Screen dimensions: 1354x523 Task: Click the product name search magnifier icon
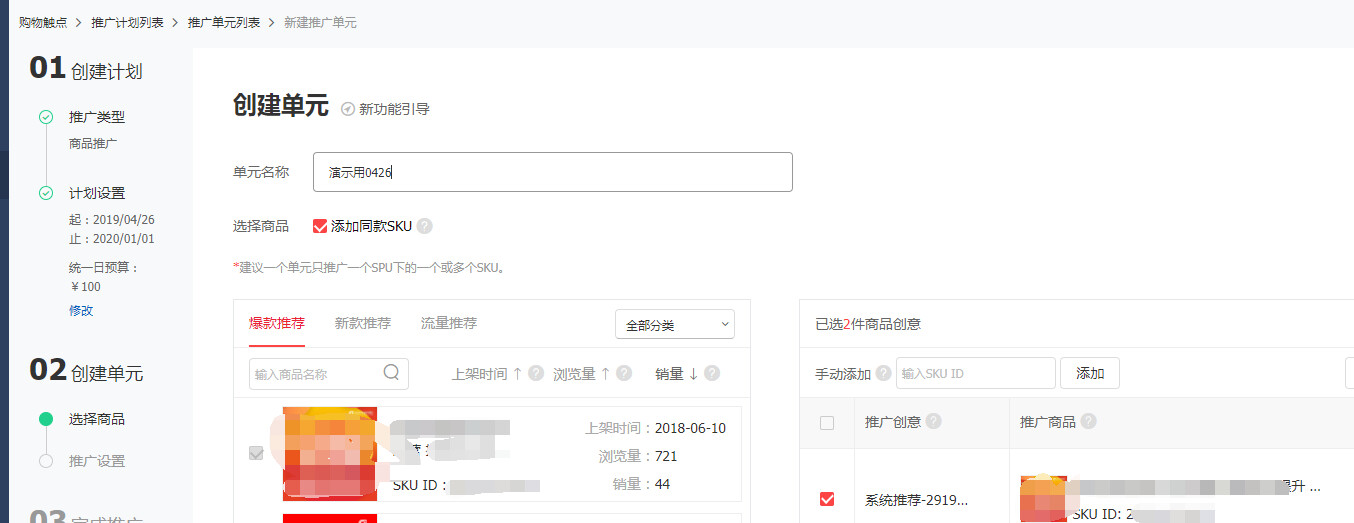392,374
